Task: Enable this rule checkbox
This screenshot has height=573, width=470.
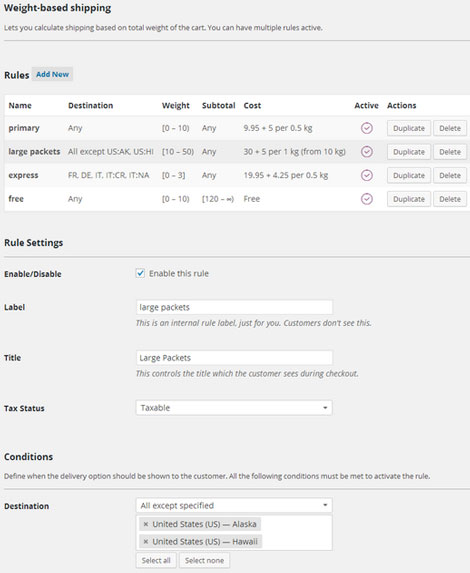Action: click(x=140, y=273)
